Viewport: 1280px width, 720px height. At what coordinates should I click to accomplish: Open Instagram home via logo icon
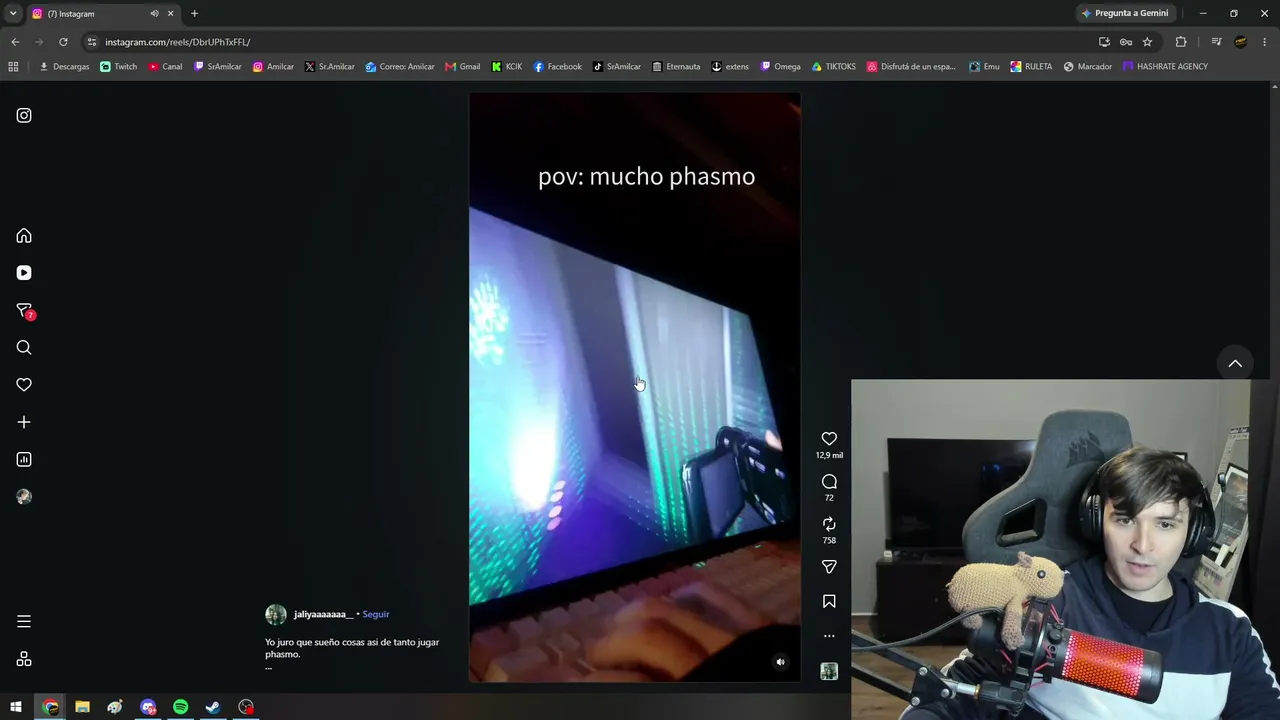point(24,115)
